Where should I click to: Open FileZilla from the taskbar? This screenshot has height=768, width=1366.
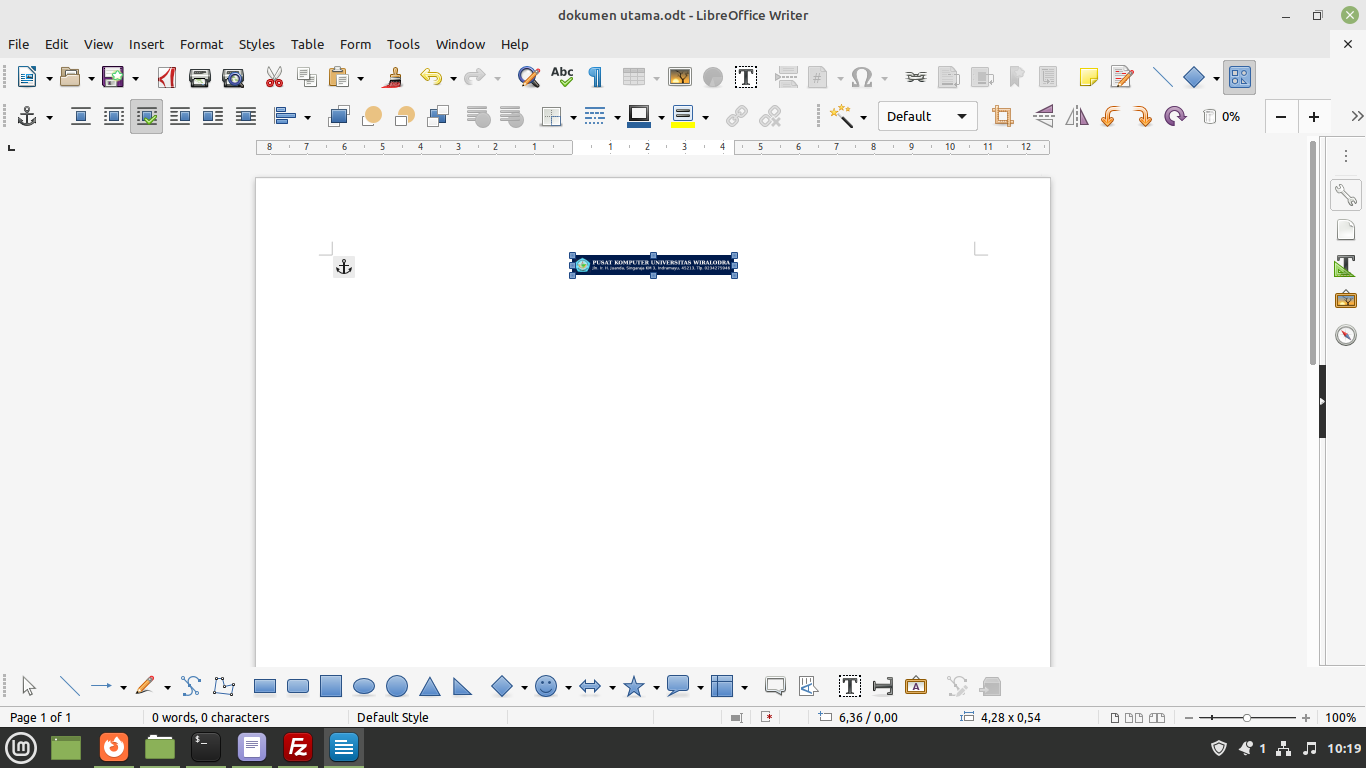(x=297, y=747)
